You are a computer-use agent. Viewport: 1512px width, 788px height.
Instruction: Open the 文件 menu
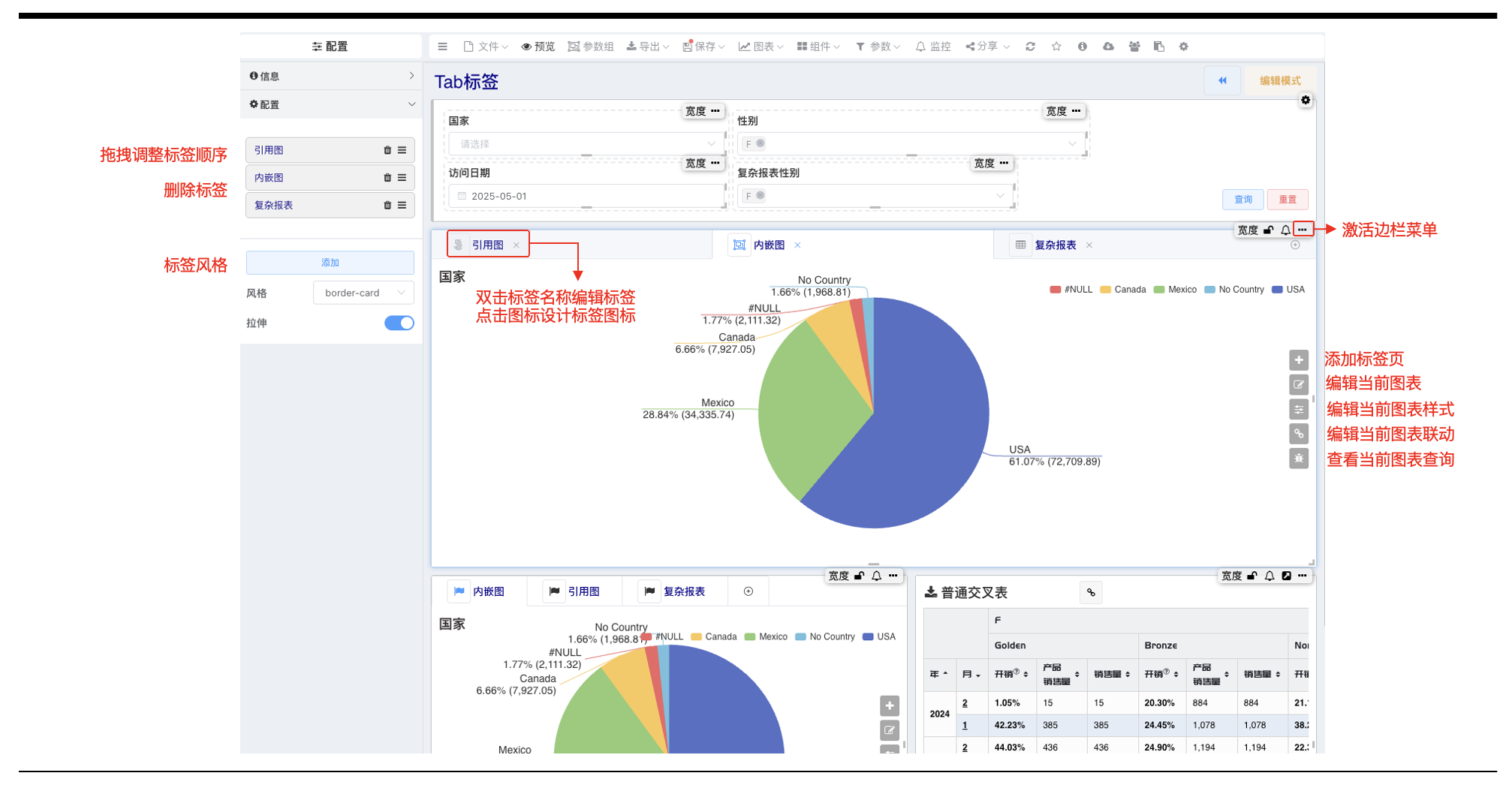tap(486, 47)
